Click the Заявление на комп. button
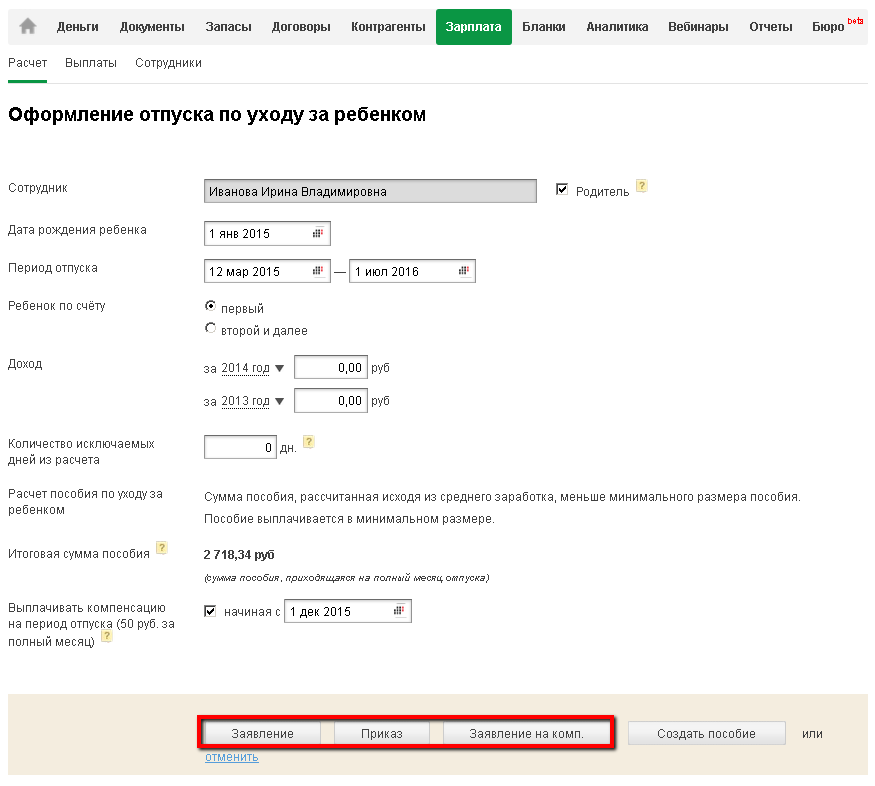Screen dimensions: 875x786 point(526,734)
